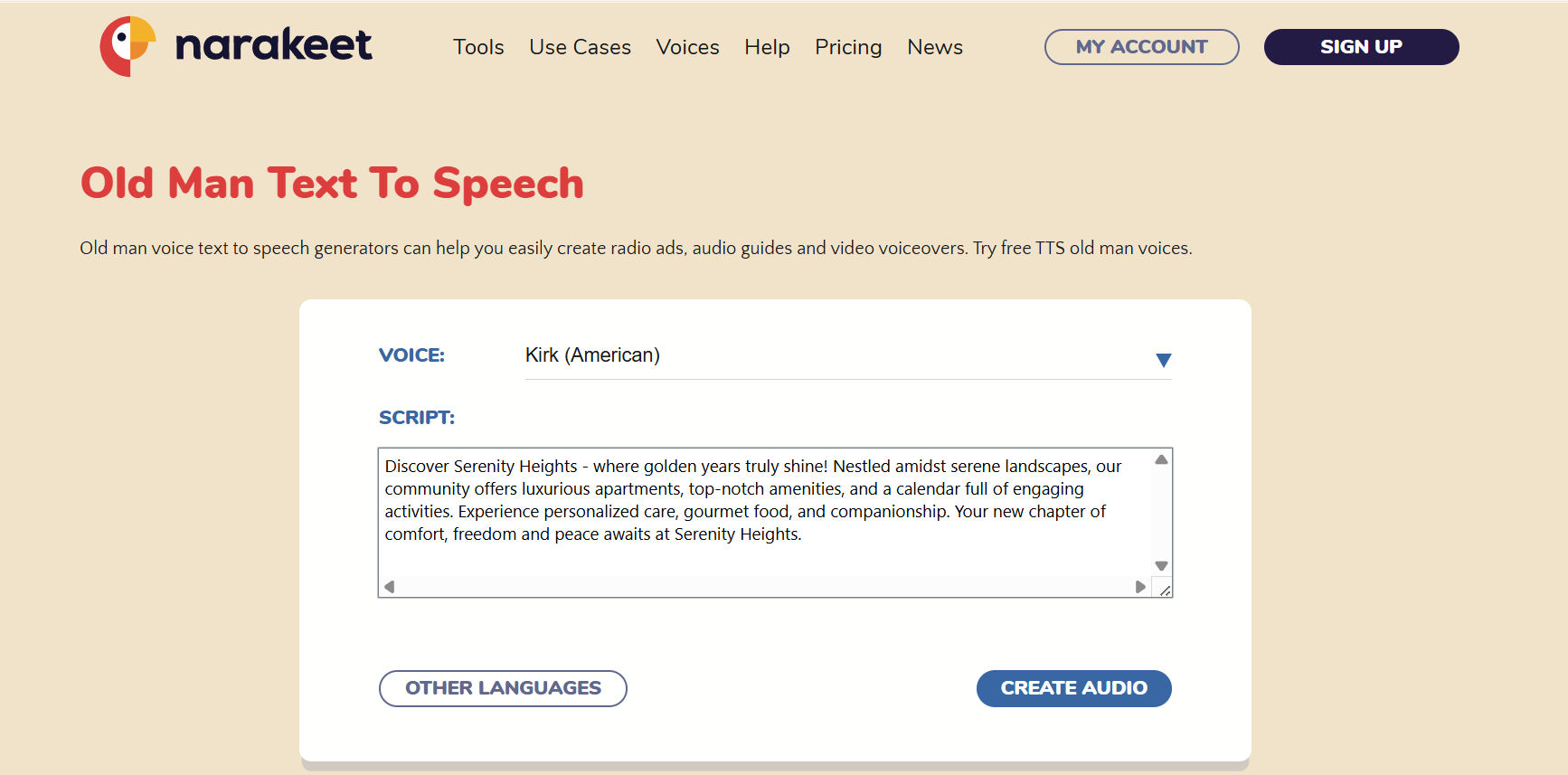Click the My Account button
The image size is (1568, 775).
(1141, 47)
